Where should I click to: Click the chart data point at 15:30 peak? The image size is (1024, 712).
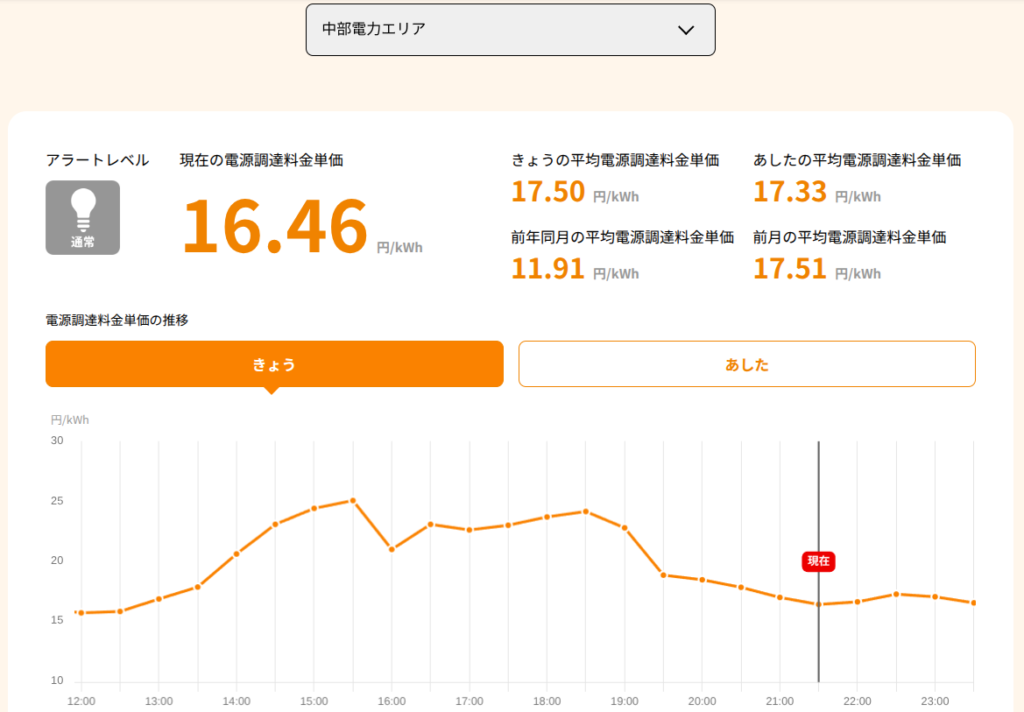[x=353, y=501]
